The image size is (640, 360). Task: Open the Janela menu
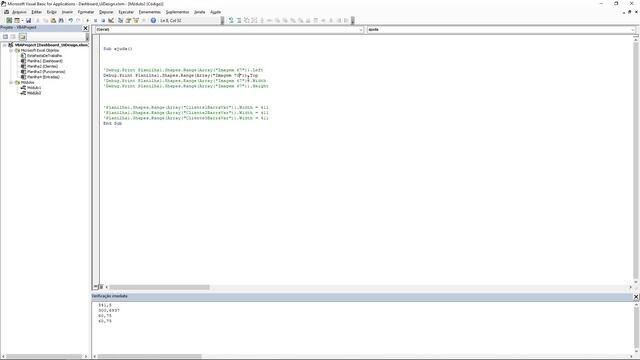coord(199,12)
